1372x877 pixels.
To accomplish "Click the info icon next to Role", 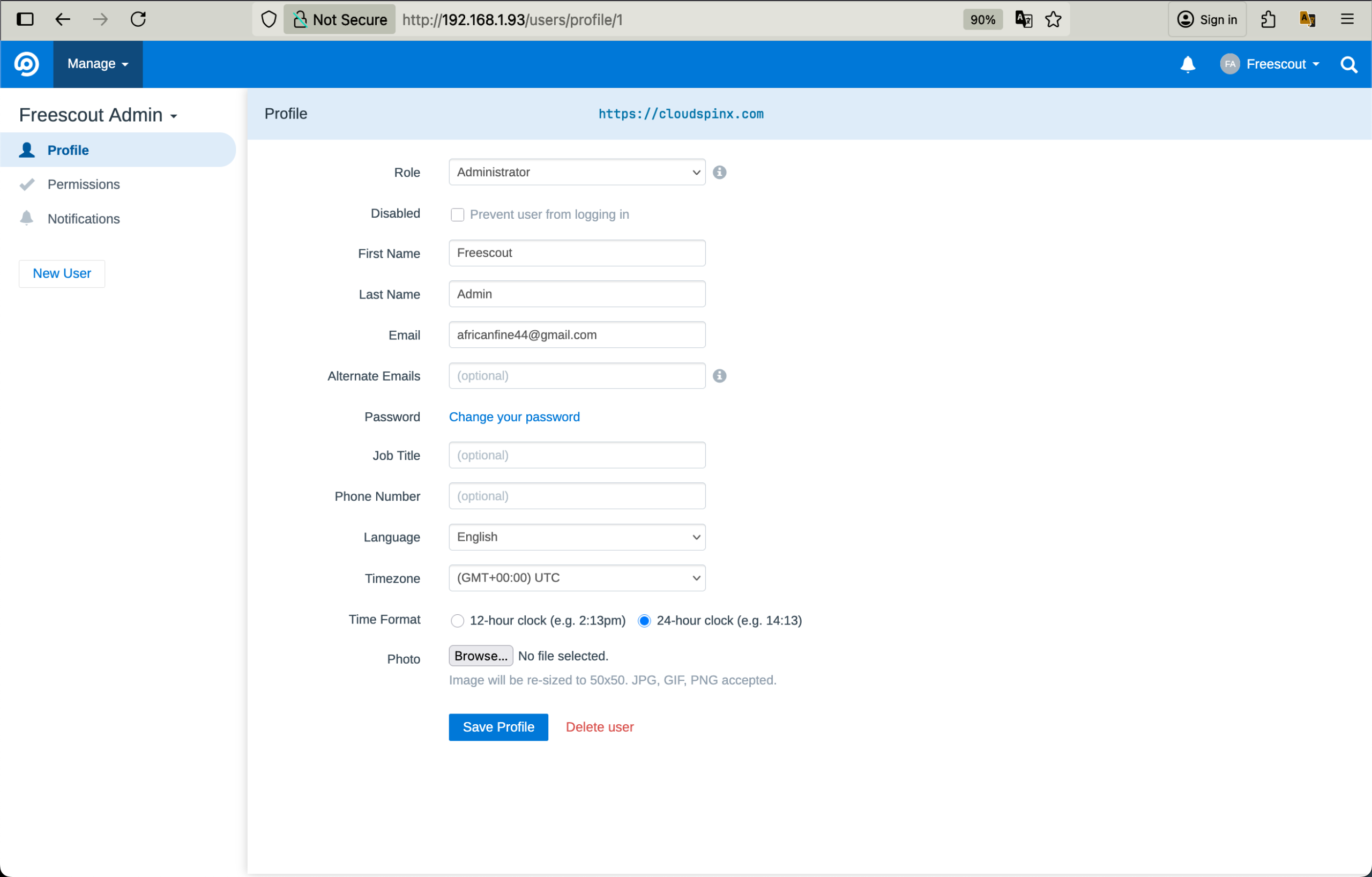I will tap(719, 172).
